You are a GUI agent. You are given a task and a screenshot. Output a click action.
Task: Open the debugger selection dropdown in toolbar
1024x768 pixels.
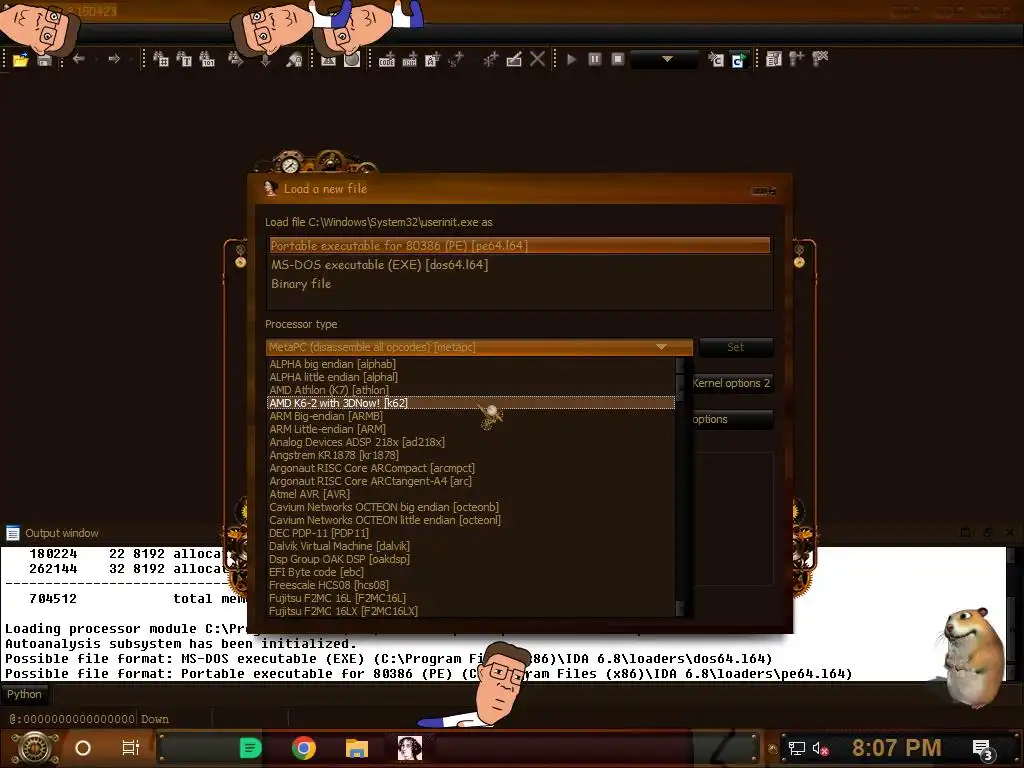(666, 59)
